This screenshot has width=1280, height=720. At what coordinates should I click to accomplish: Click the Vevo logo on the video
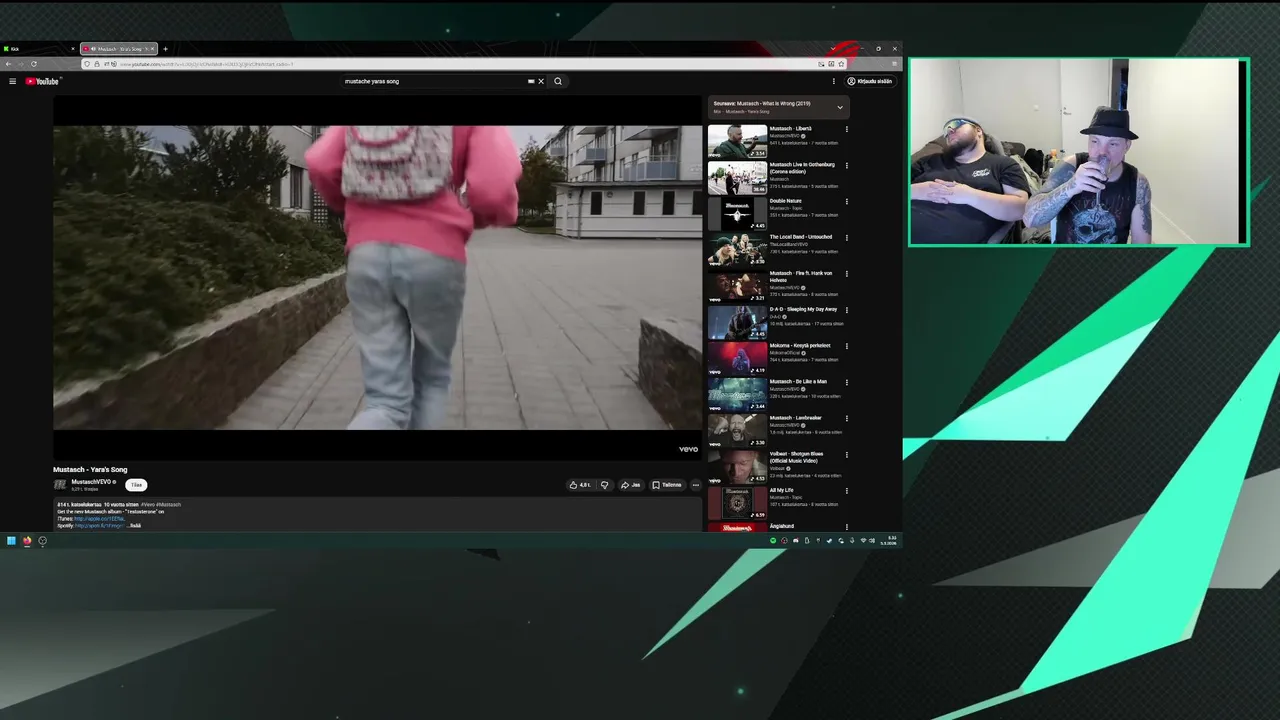click(688, 449)
